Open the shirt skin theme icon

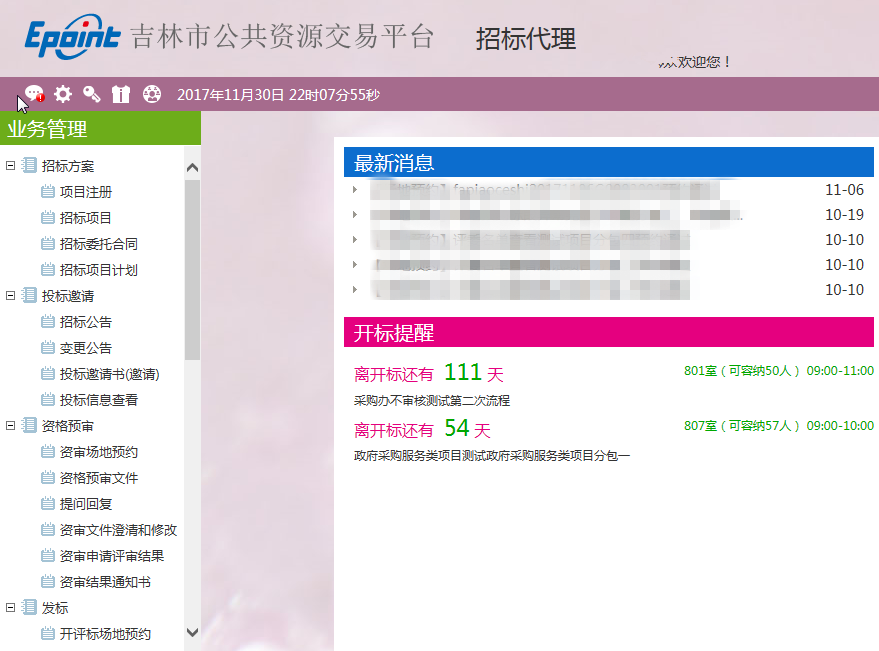121,95
